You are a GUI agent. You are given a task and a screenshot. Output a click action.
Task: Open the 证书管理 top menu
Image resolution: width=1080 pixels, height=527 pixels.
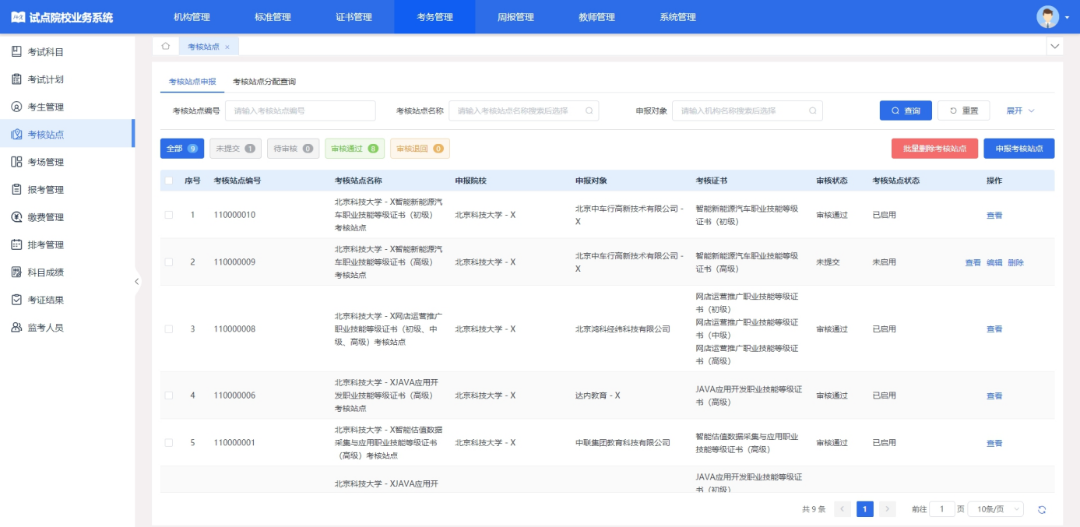(x=353, y=17)
